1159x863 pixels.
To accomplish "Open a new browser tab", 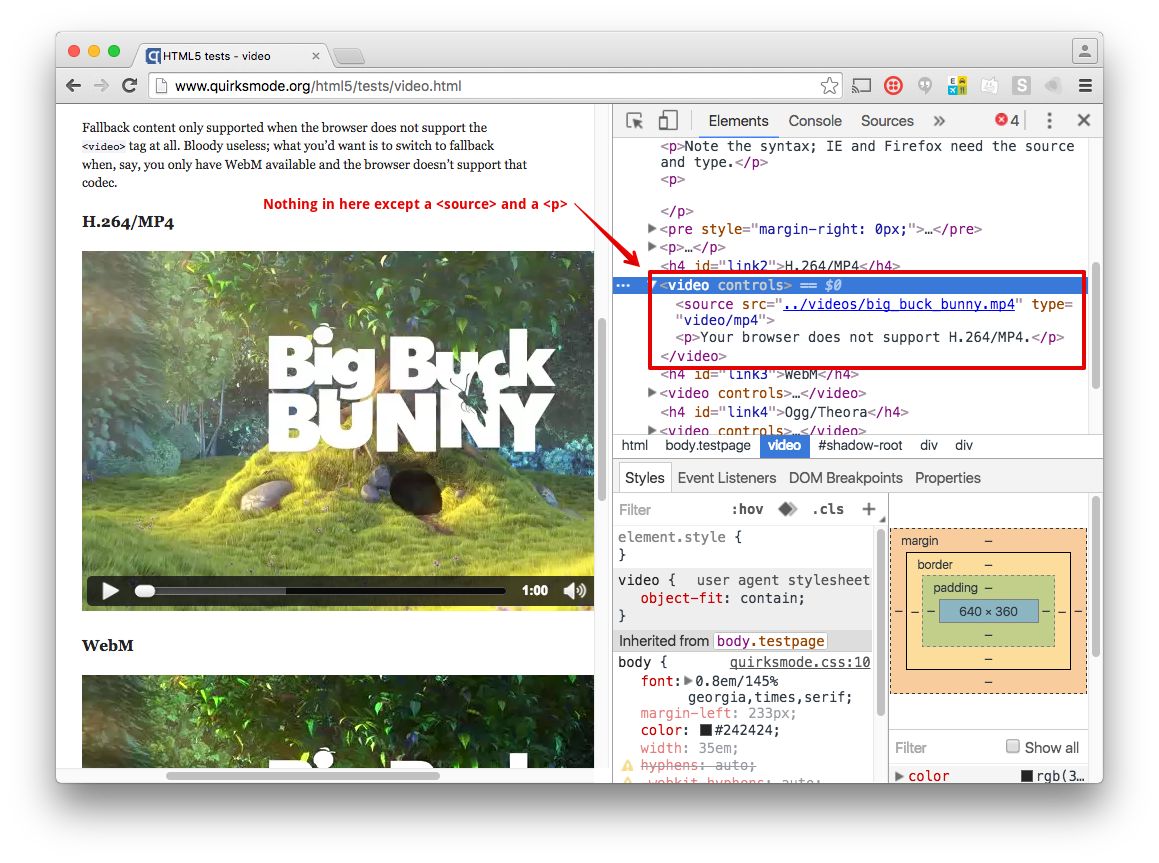I will point(349,56).
